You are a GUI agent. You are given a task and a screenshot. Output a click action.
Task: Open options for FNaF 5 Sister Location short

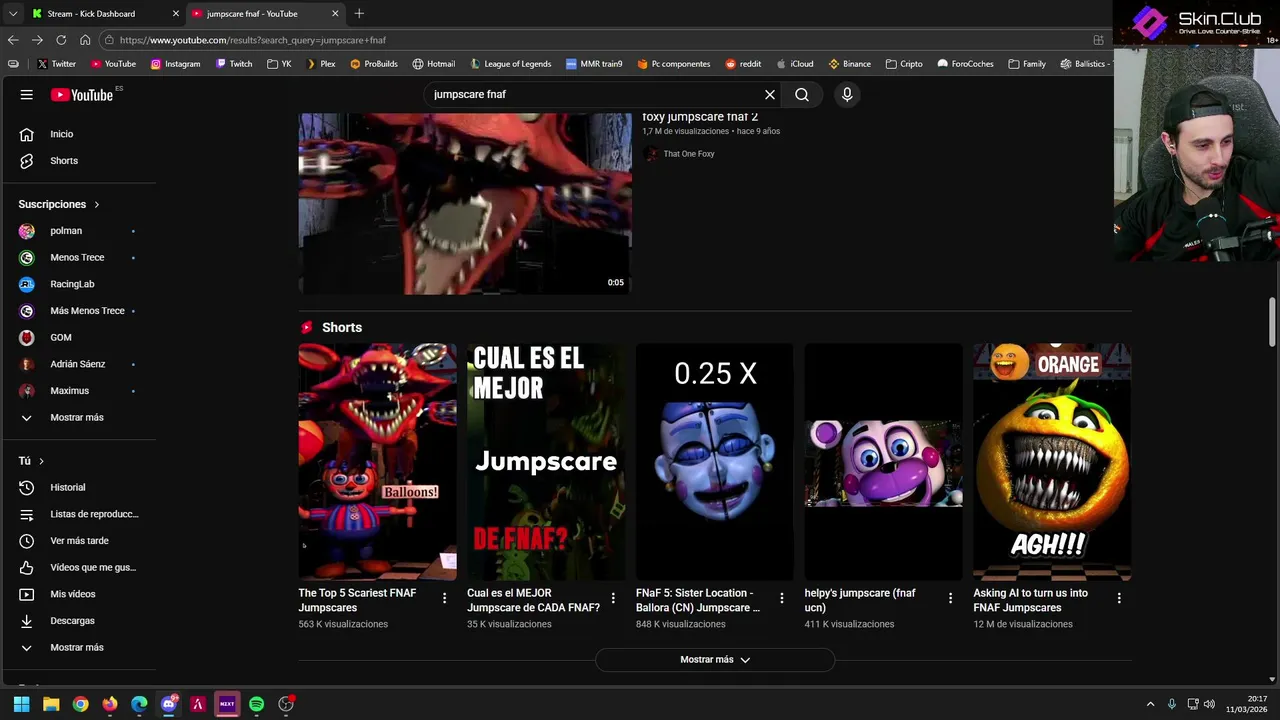pyautogui.click(x=782, y=598)
